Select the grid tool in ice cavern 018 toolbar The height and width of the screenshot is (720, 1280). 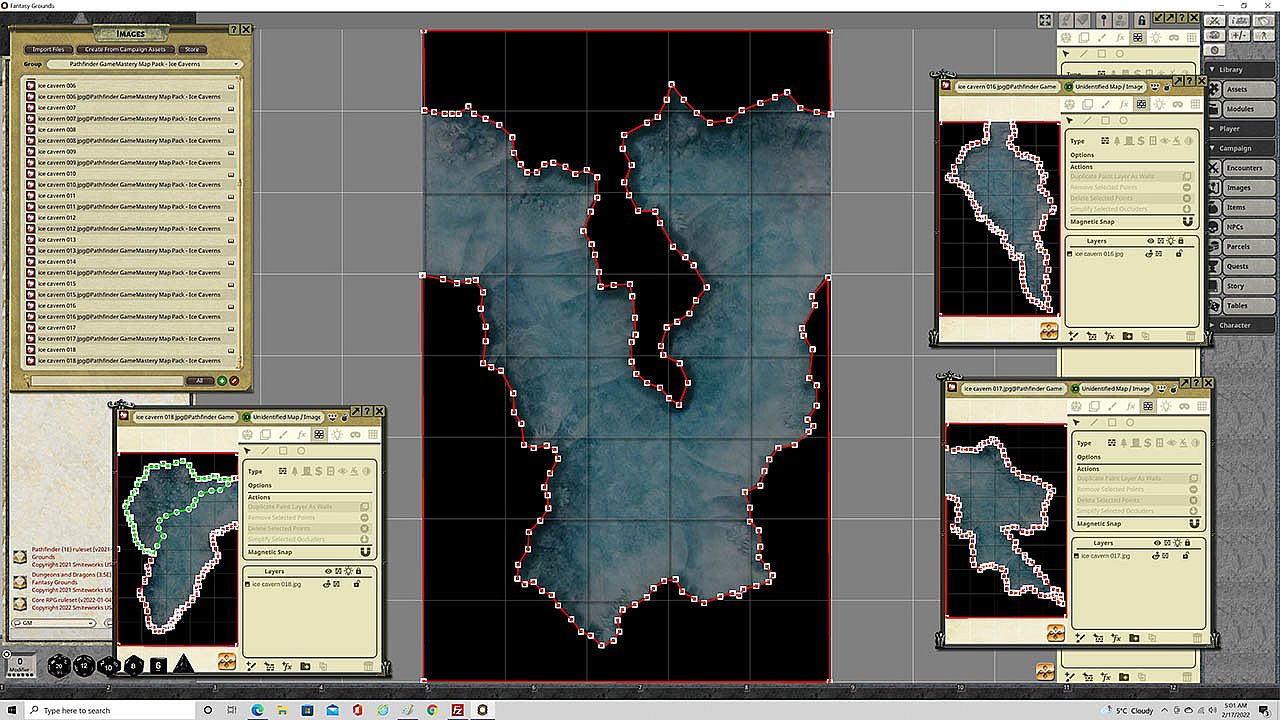tap(373, 435)
